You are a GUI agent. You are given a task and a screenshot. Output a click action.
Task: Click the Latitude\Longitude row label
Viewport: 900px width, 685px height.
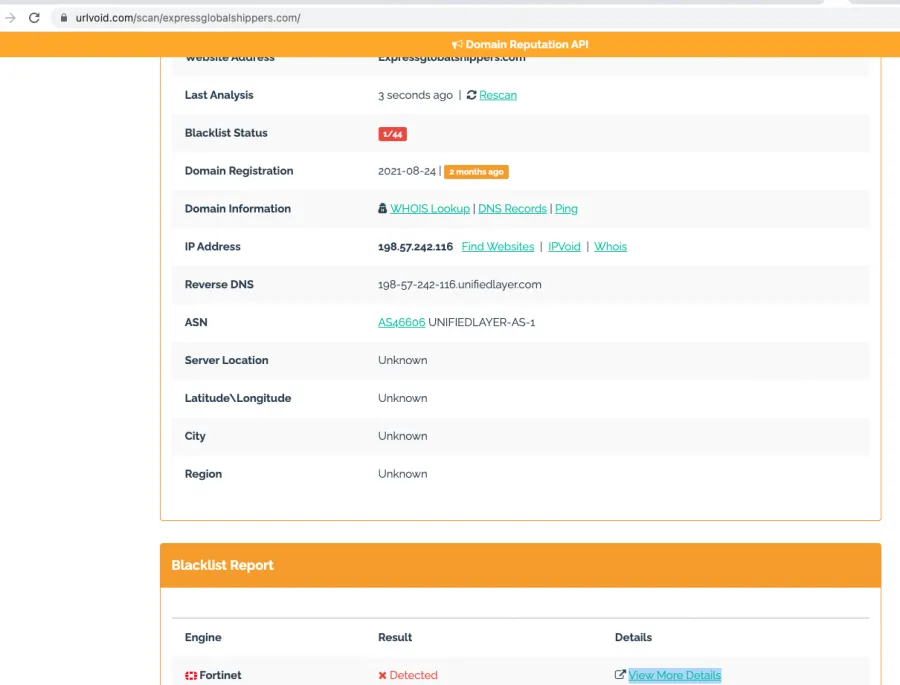238,398
